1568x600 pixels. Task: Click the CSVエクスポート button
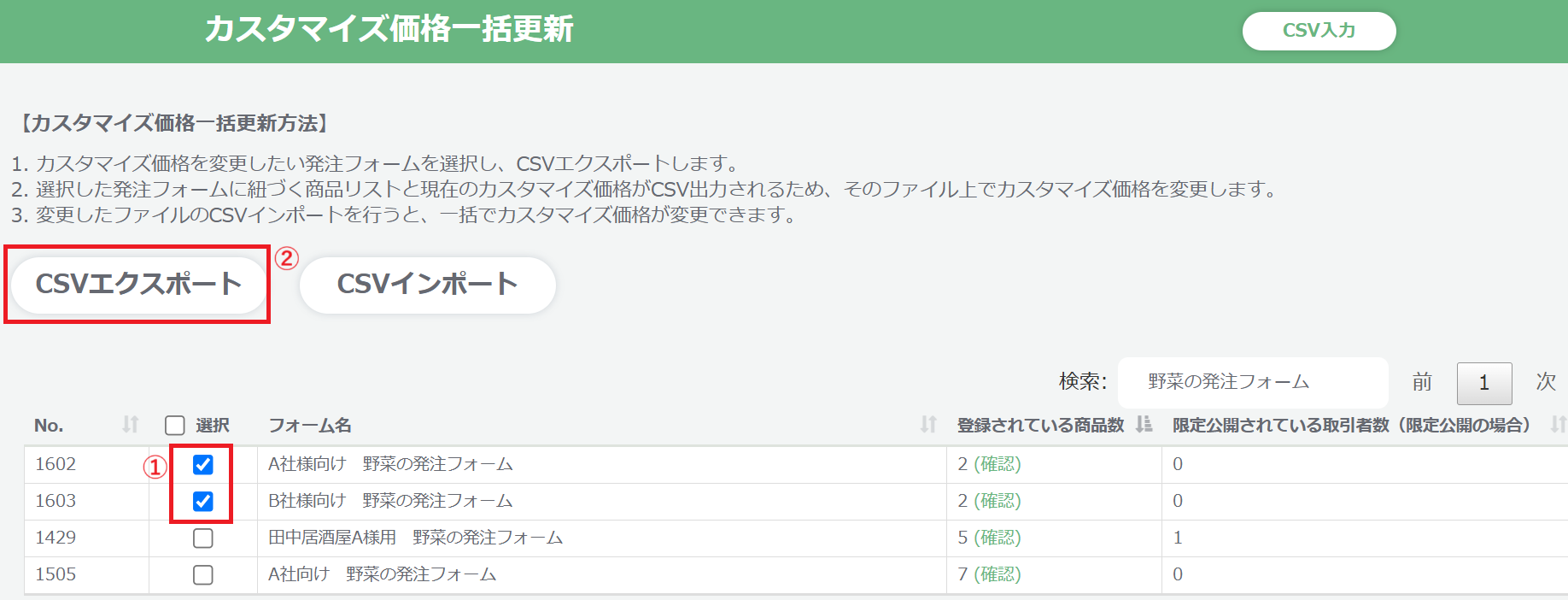[x=138, y=284]
